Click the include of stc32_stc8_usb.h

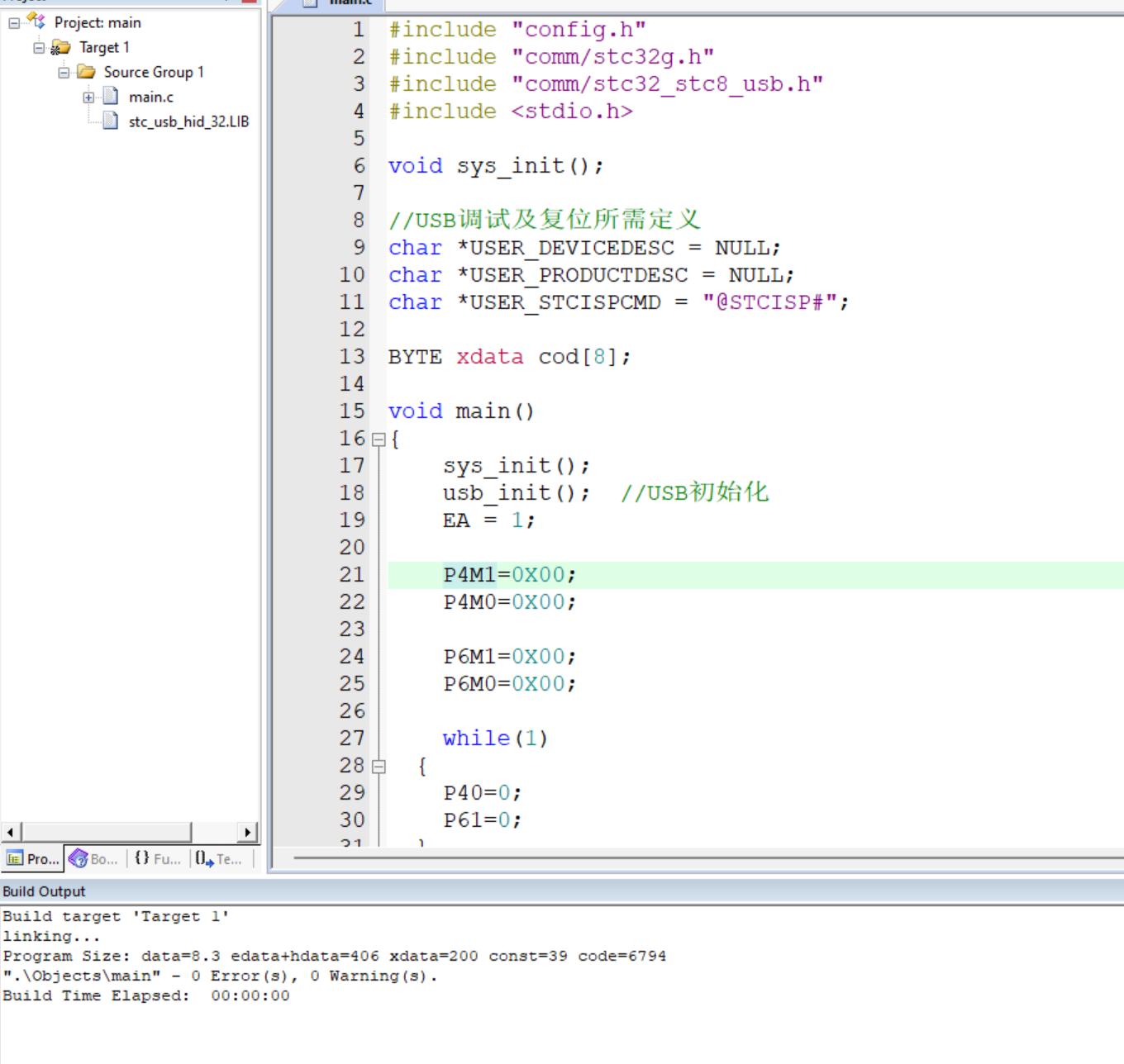coord(606,84)
